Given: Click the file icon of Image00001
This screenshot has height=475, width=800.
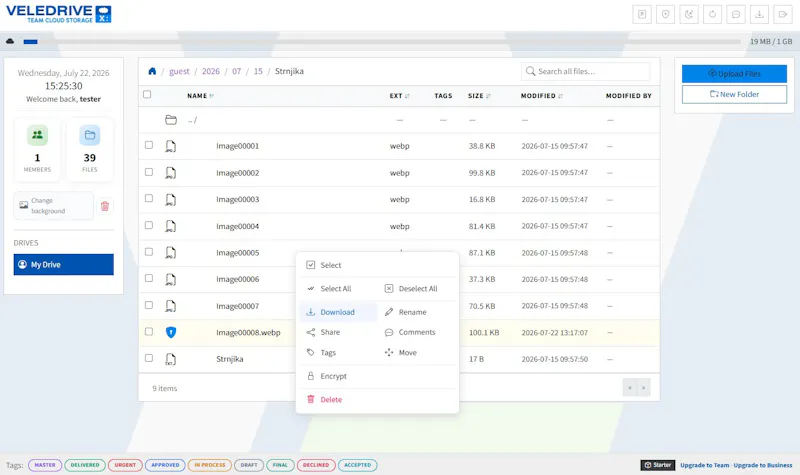Looking at the screenshot, I should (x=170, y=146).
